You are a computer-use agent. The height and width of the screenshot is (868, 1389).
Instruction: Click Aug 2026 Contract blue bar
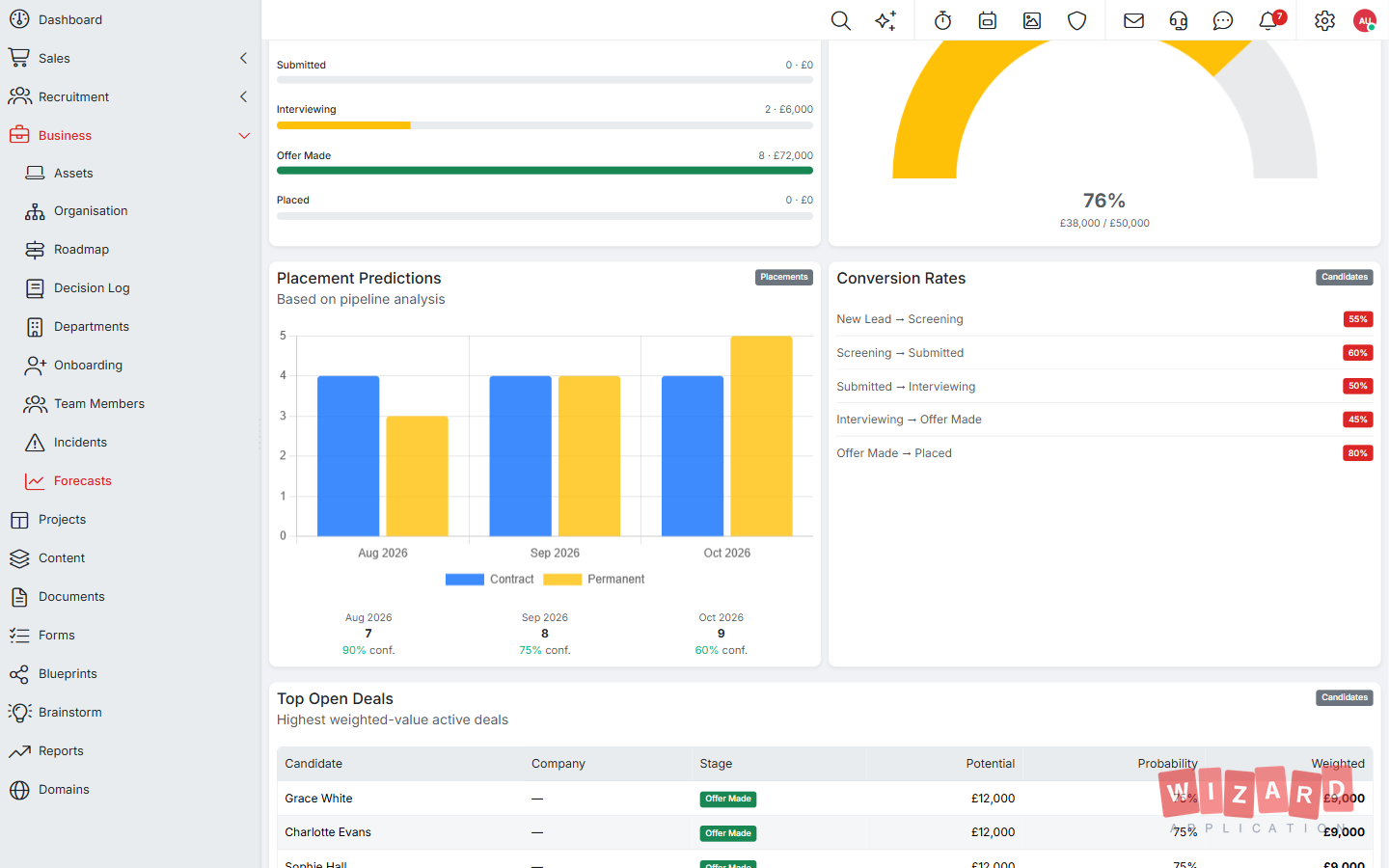348,456
